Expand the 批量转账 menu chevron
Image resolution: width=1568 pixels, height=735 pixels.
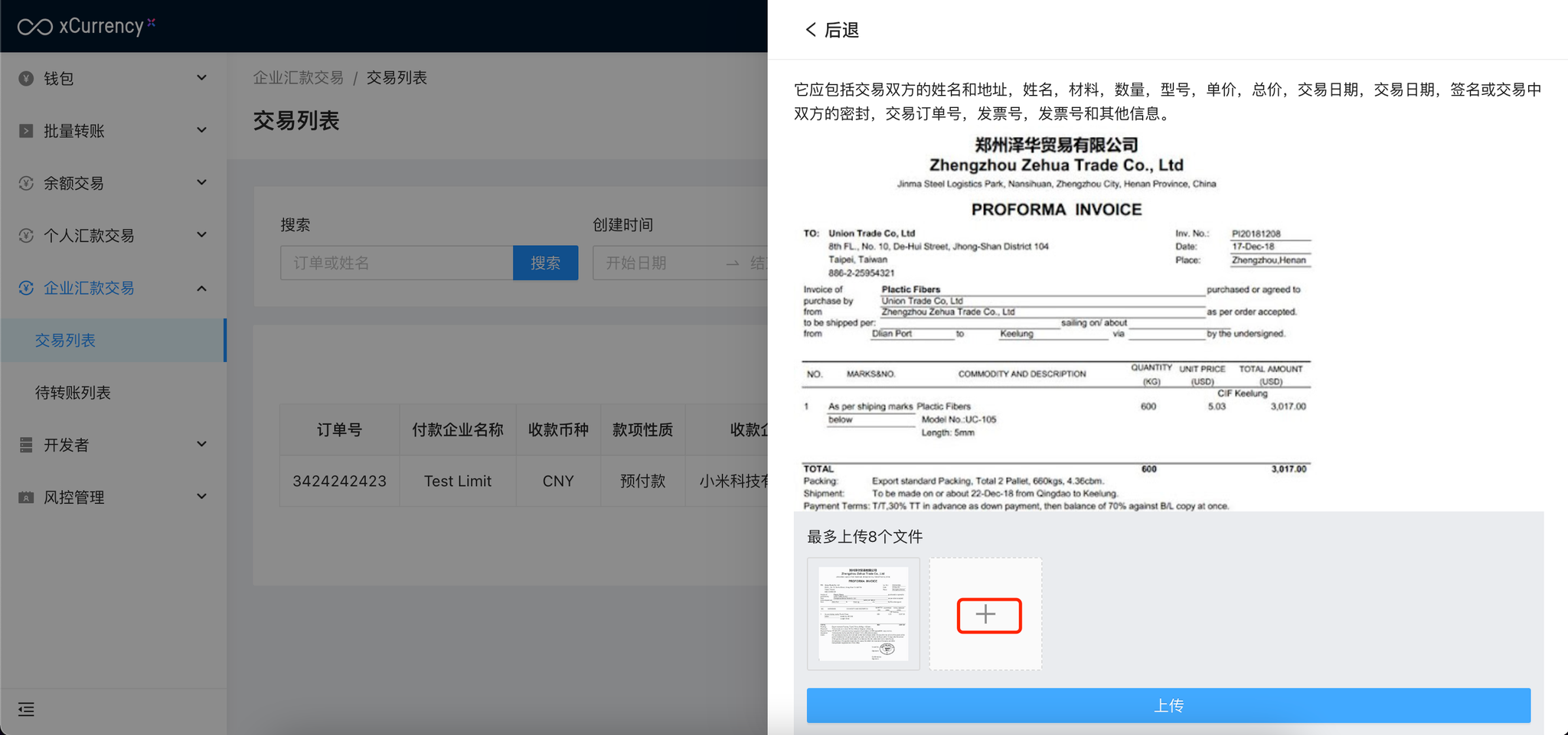[201, 131]
